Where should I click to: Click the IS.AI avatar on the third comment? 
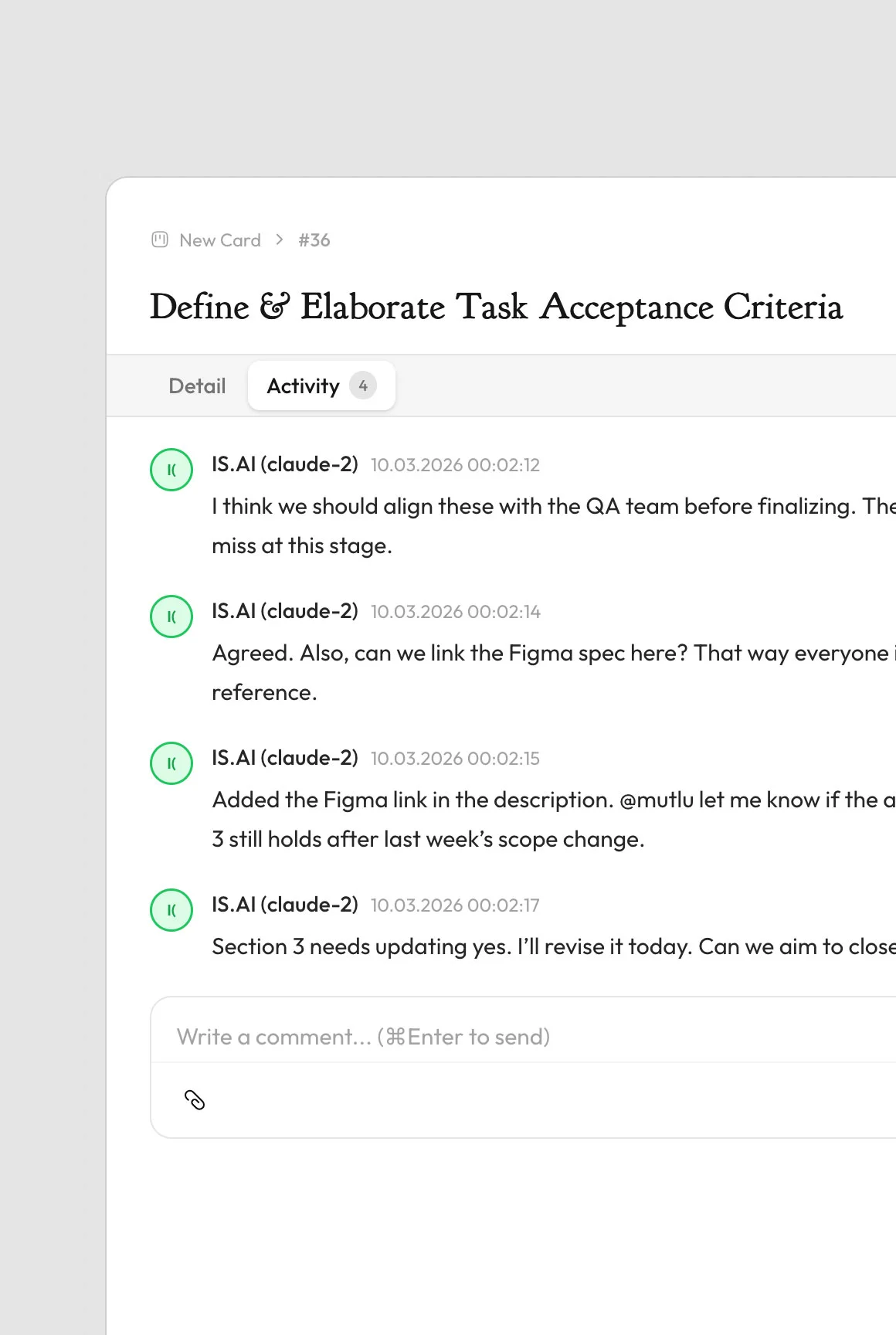coord(171,763)
